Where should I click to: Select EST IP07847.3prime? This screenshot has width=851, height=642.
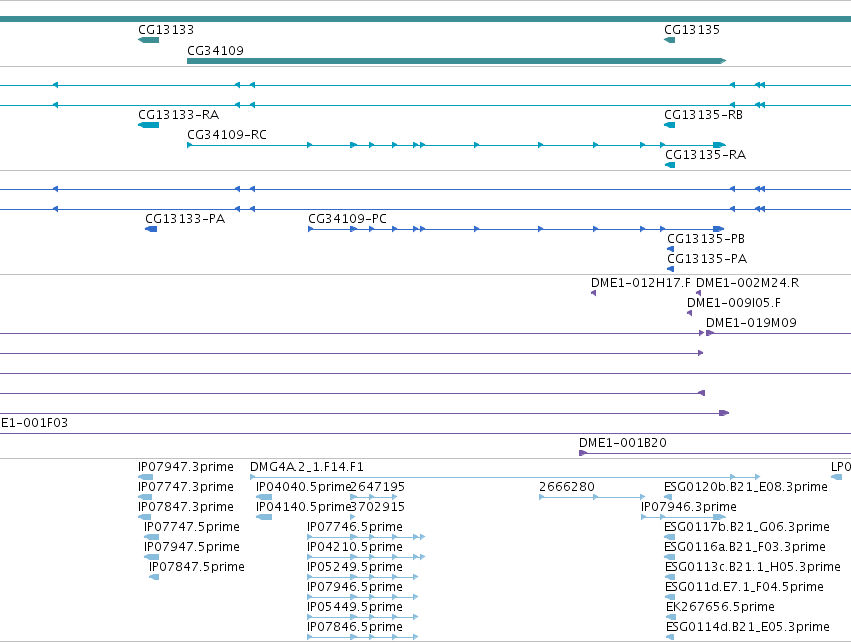pos(186,507)
